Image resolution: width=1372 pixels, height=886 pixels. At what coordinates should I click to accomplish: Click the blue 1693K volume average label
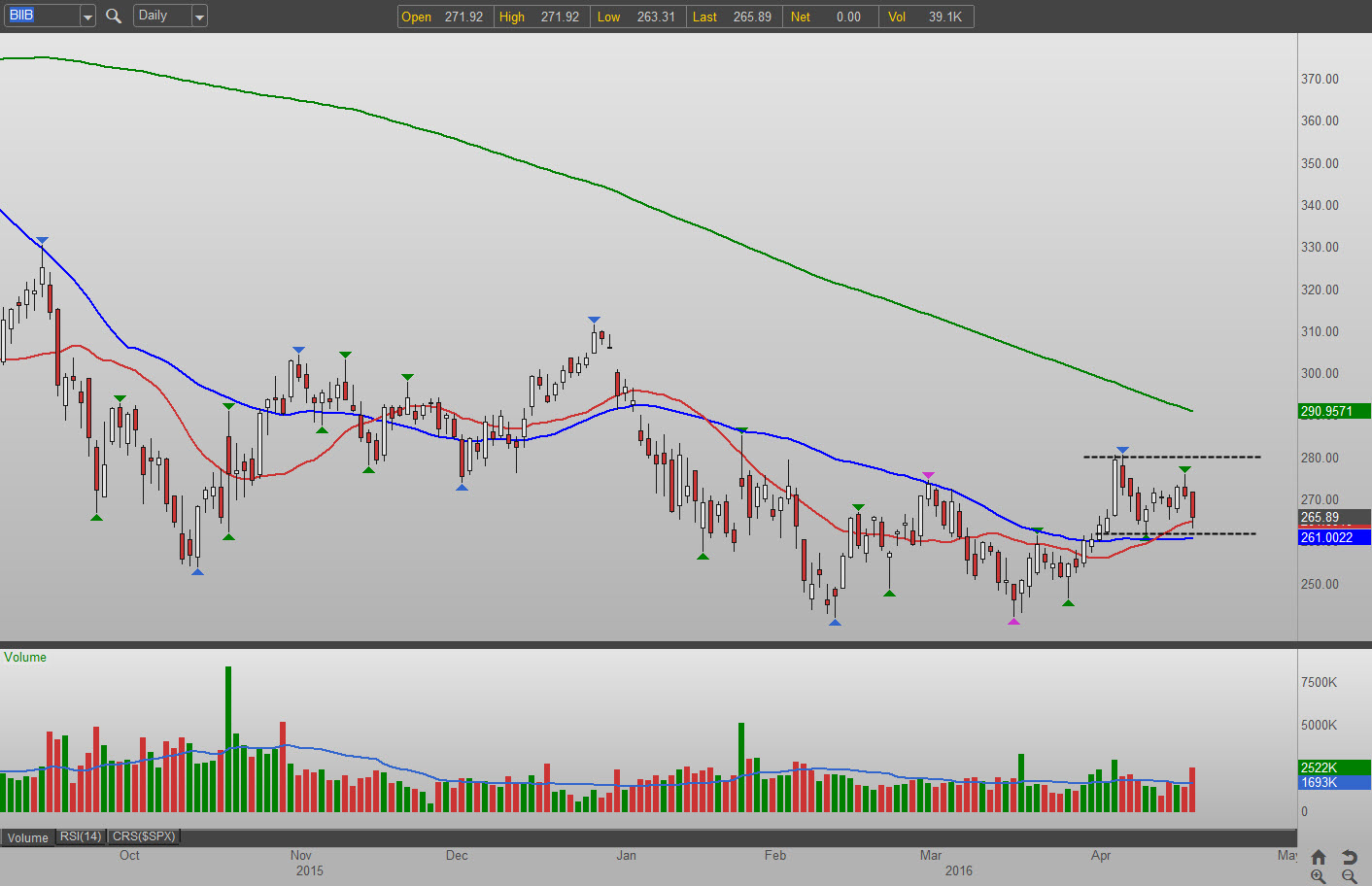click(1334, 782)
